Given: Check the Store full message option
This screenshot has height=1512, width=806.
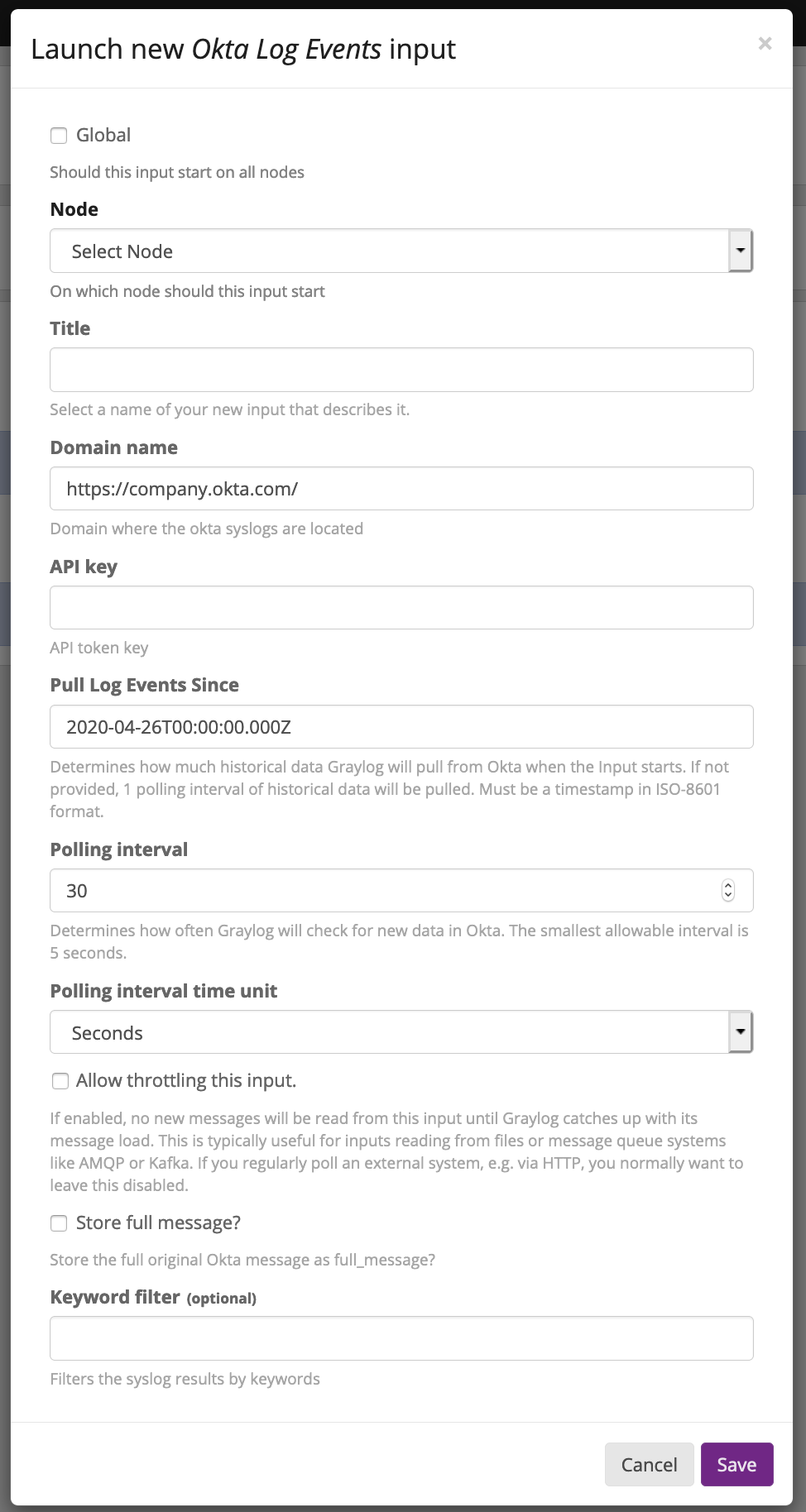Looking at the screenshot, I should (x=59, y=1223).
